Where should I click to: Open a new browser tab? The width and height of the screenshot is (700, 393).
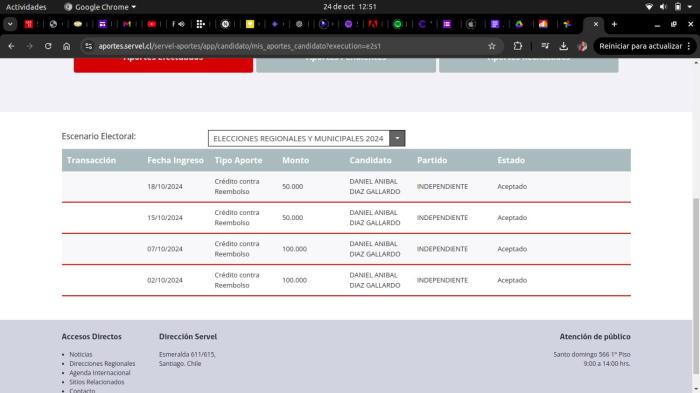[x=614, y=24]
